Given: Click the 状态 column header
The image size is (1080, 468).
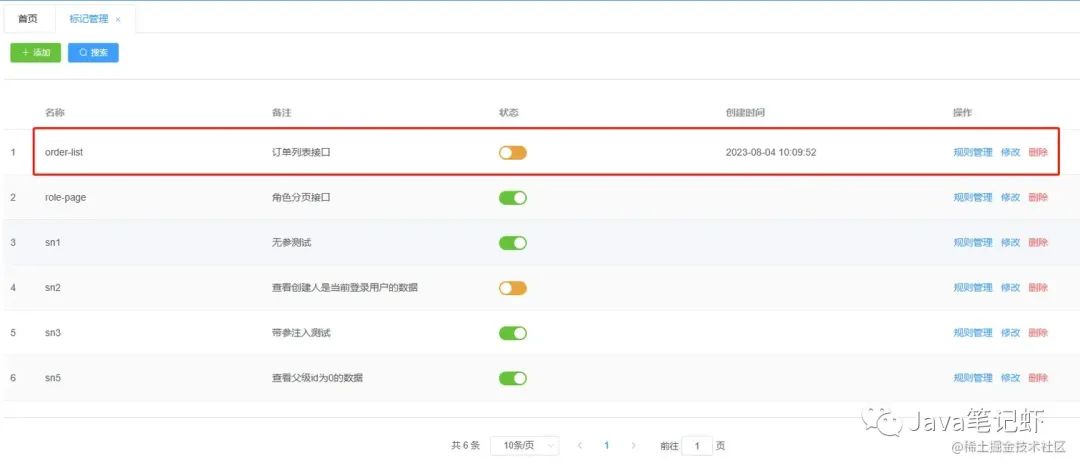Looking at the screenshot, I should [x=508, y=112].
